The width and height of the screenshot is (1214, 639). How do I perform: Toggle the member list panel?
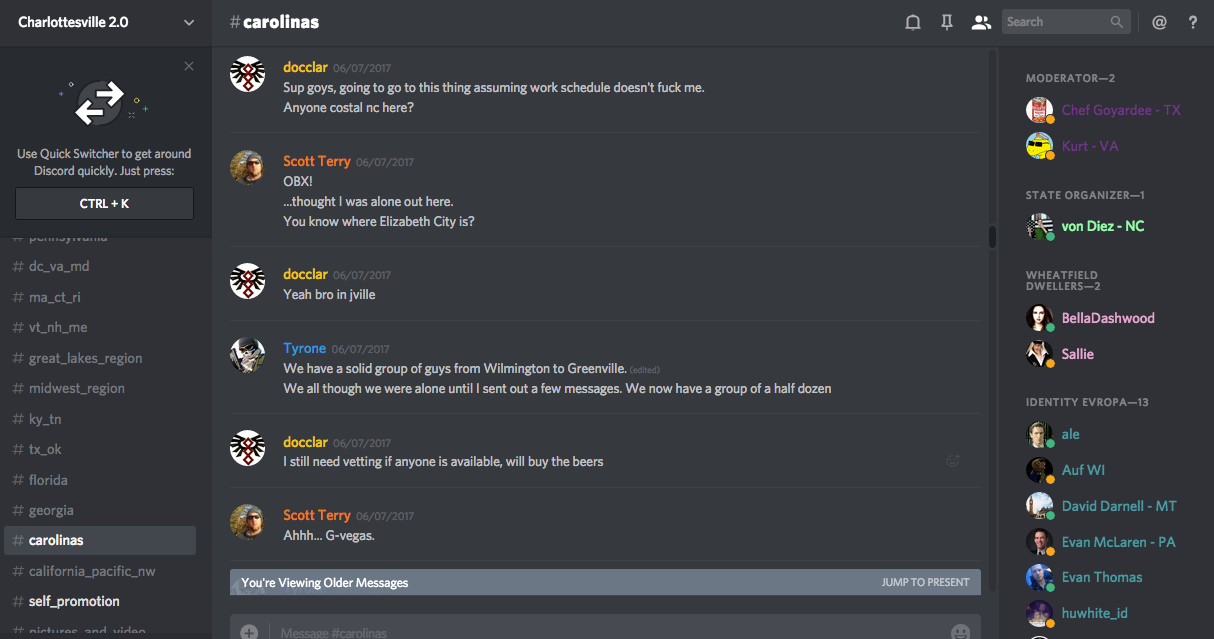click(x=981, y=22)
